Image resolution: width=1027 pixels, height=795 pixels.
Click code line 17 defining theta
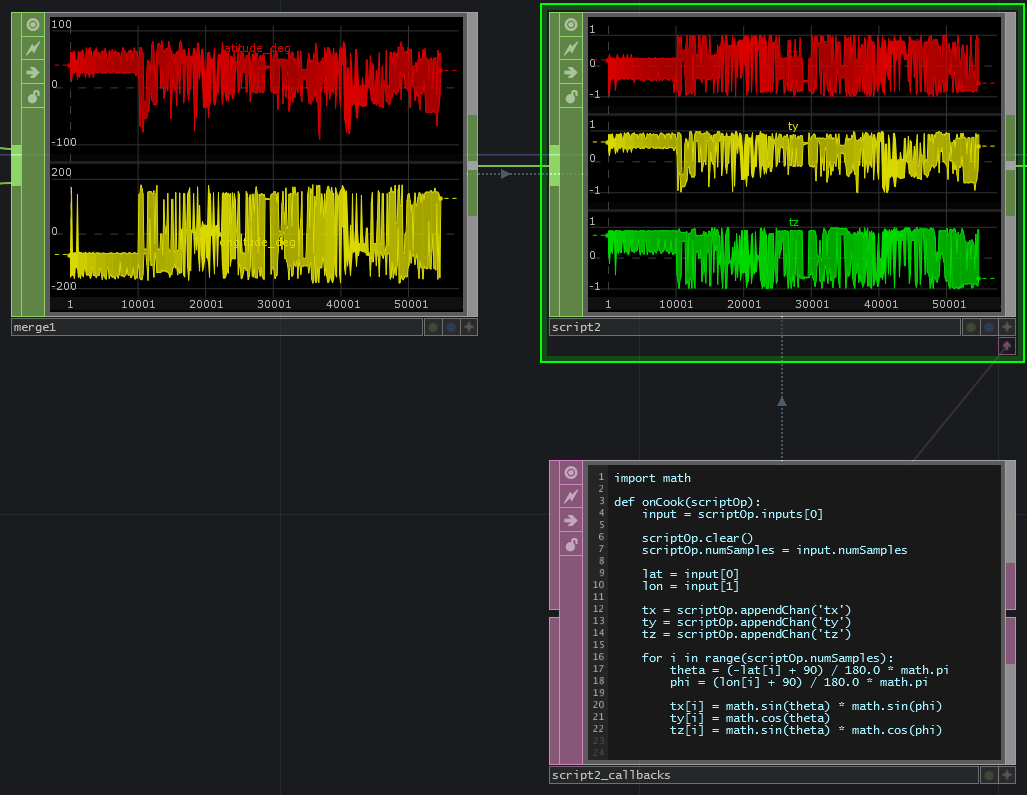[x=808, y=670]
